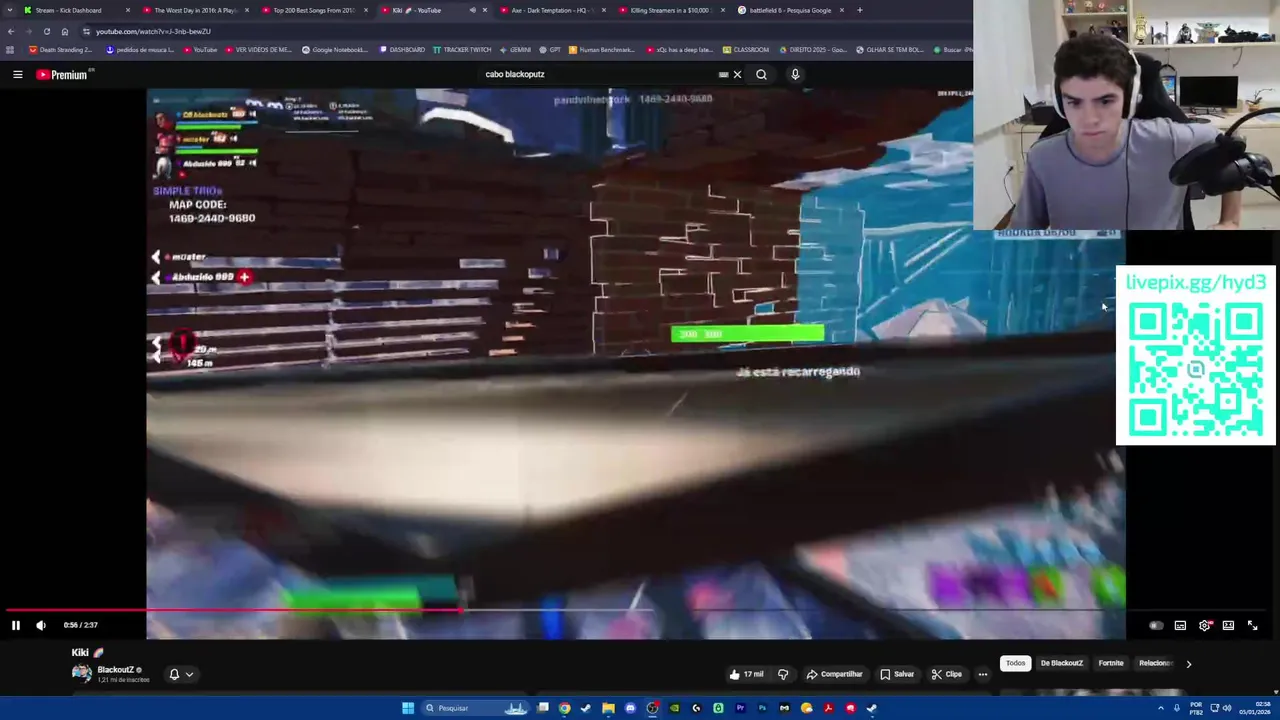Select the 'Fortnite' filter chip
The width and height of the screenshot is (1280, 720).
coord(1111,663)
